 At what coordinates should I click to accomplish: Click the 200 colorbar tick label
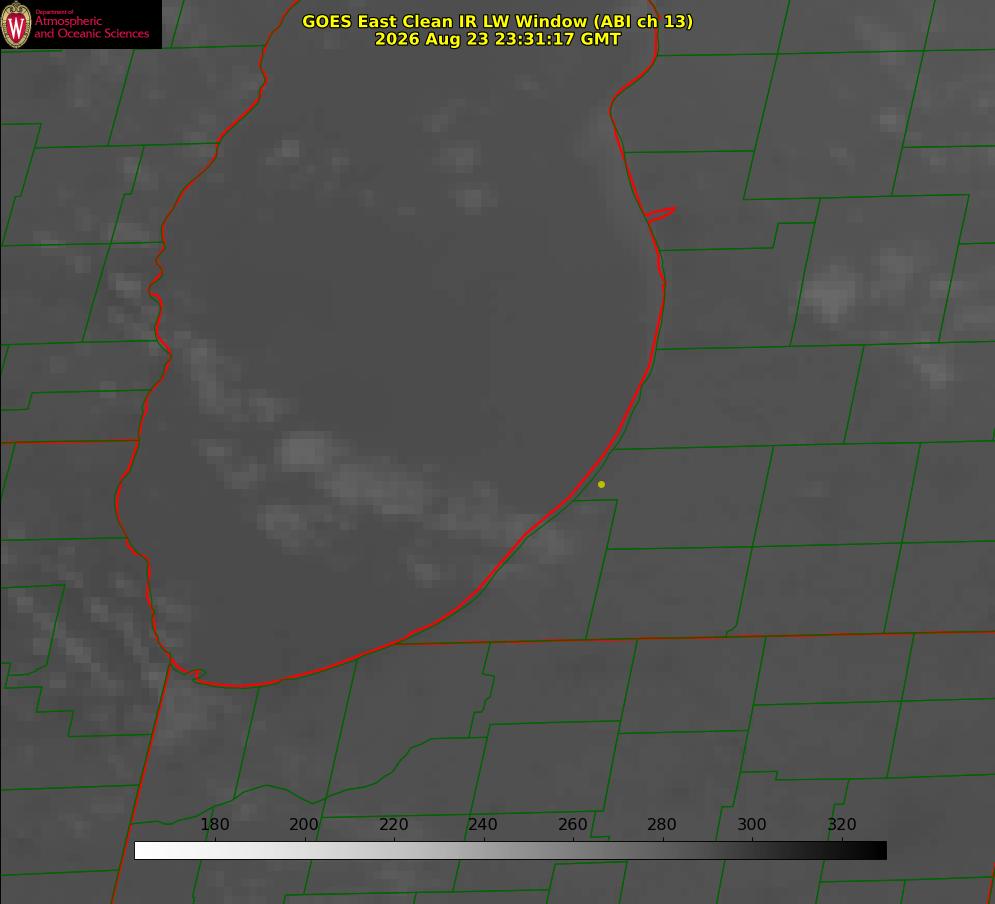click(304, 825)
